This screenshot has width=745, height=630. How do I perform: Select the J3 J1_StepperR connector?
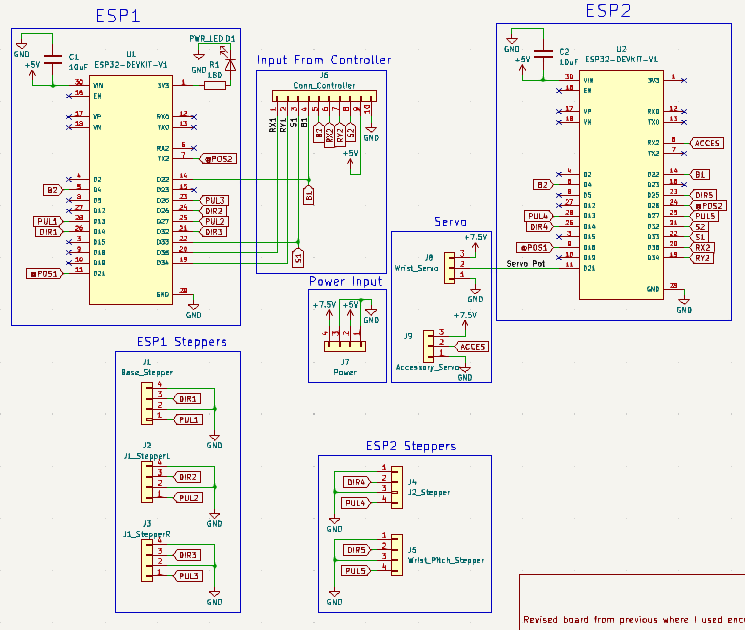click(x=147, y=560)
